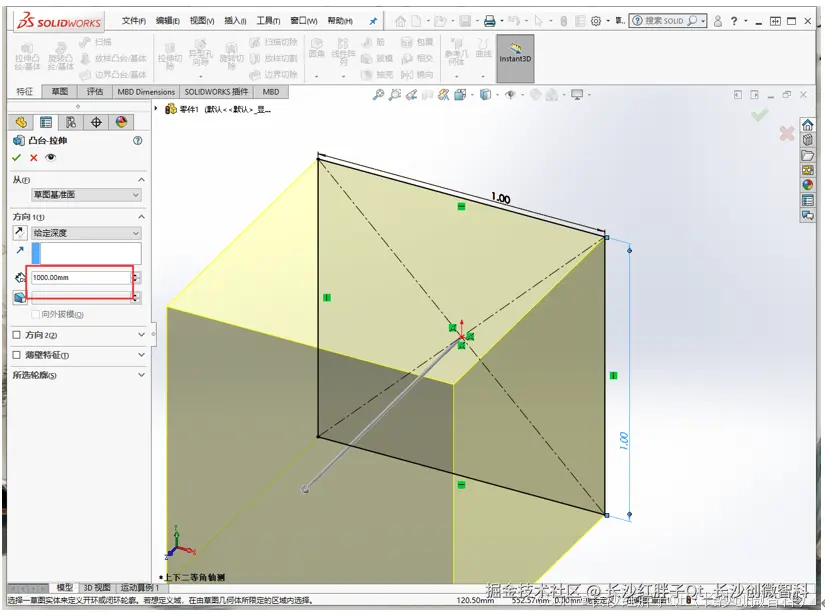The height and width of the screenshot is (616, 825).
Task: Open the Hide/Show Items dropdown arrow
Action: [522, 95]
